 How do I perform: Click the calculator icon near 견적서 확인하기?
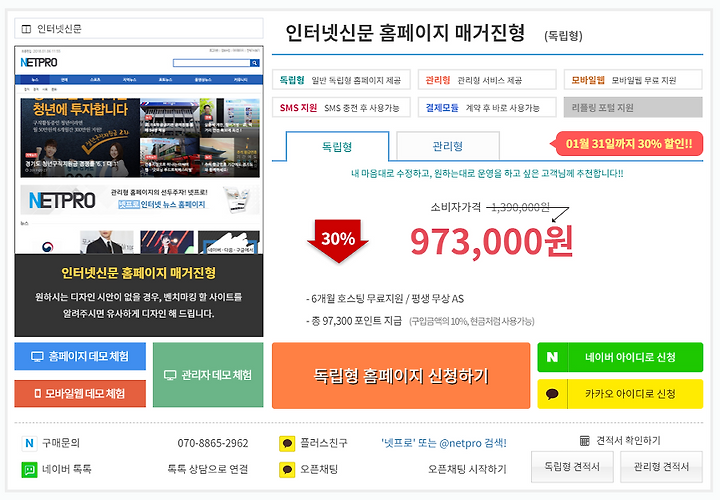pyautogui.click(x=585, y=441)
